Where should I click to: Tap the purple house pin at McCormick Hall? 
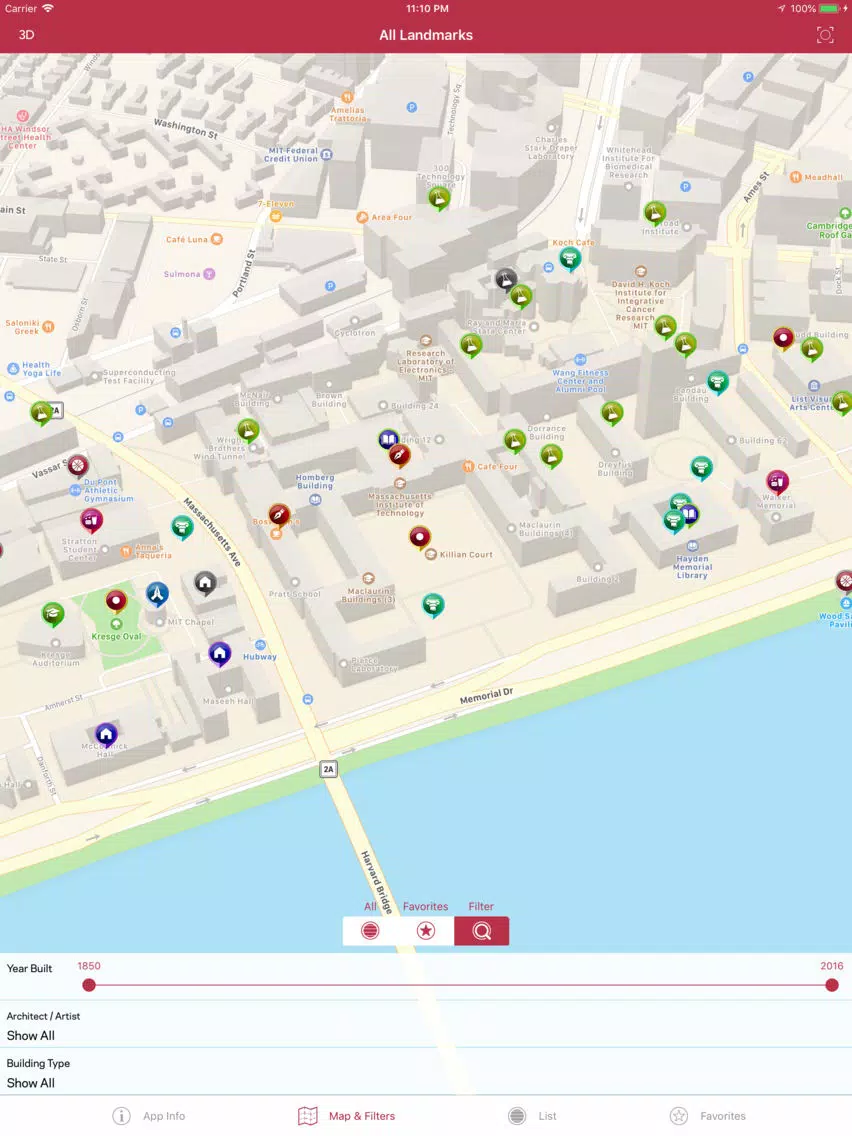[106, 735]
